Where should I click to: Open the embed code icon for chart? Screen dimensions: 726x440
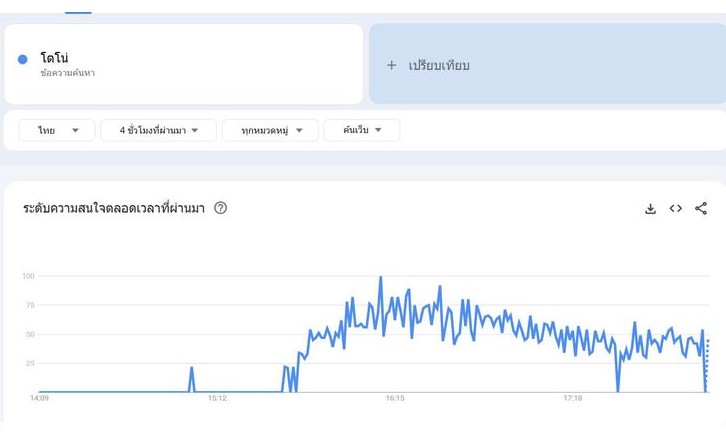click(676, 208)
